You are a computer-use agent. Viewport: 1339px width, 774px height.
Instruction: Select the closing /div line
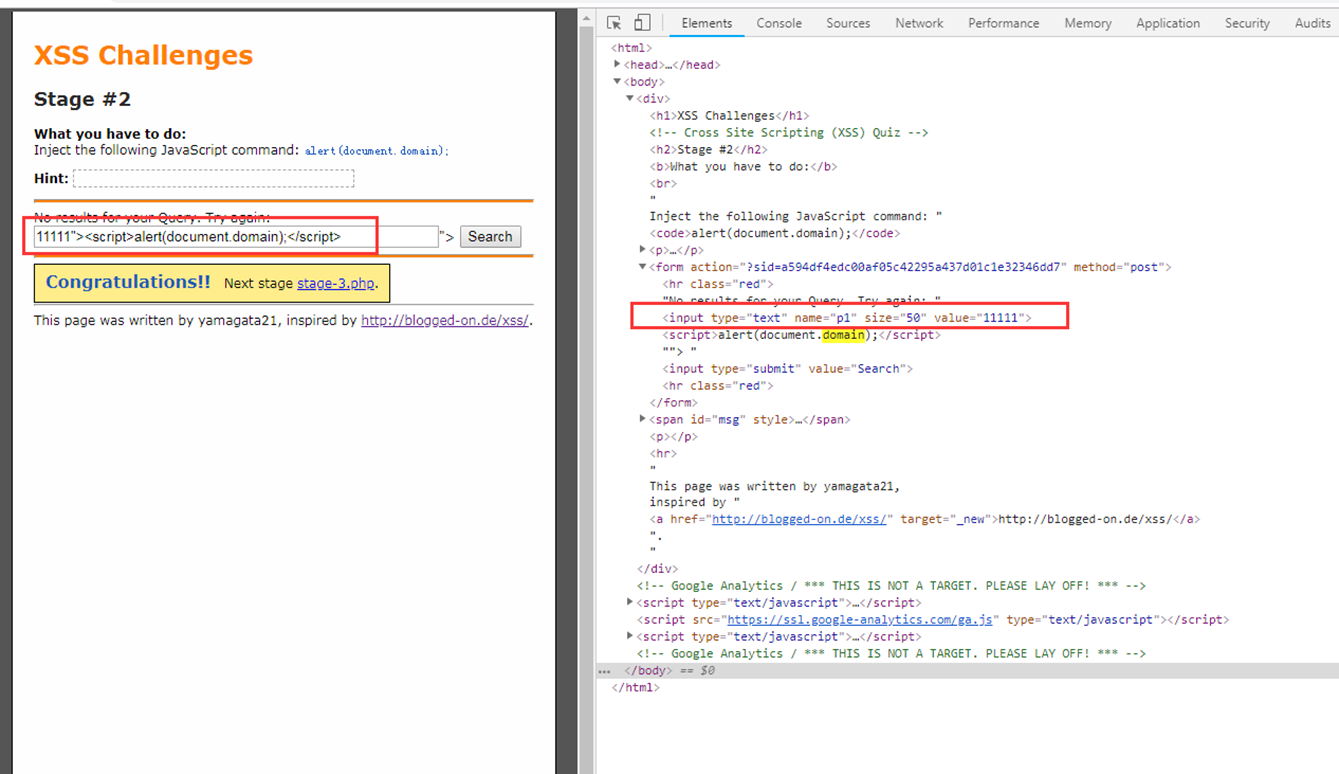657,569
